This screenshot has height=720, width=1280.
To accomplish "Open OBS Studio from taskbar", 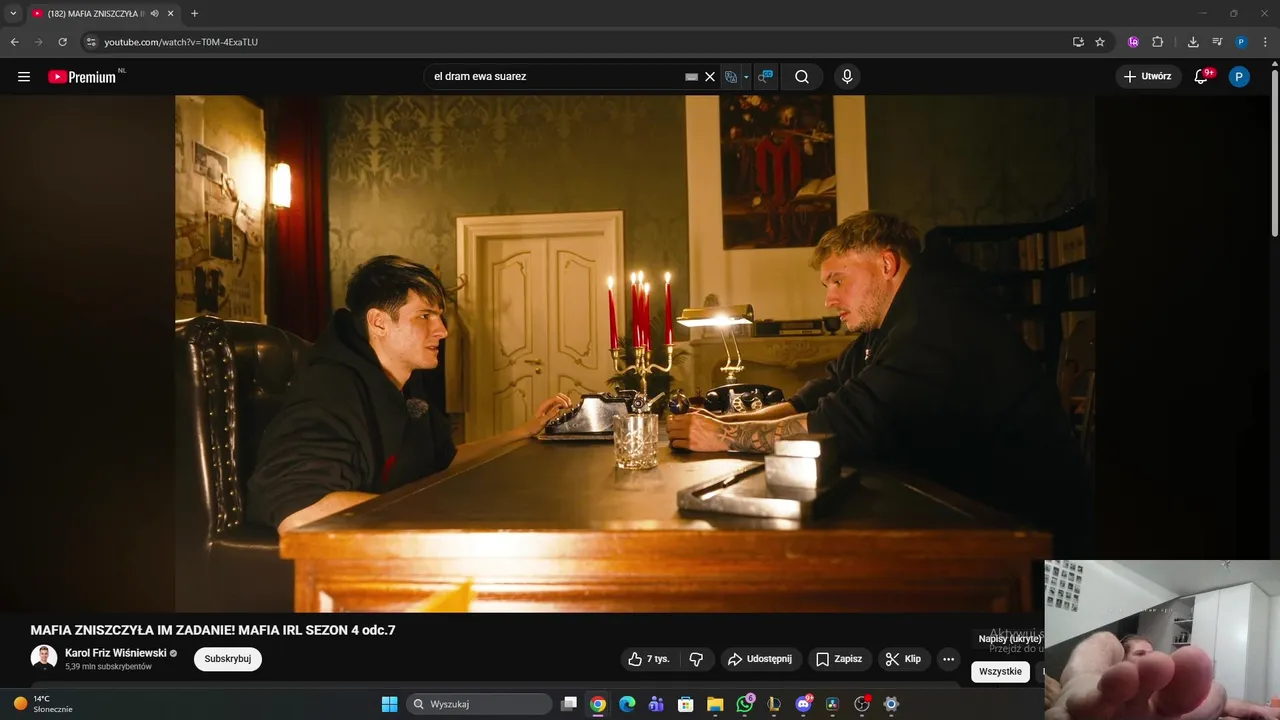I will (862, 704).
